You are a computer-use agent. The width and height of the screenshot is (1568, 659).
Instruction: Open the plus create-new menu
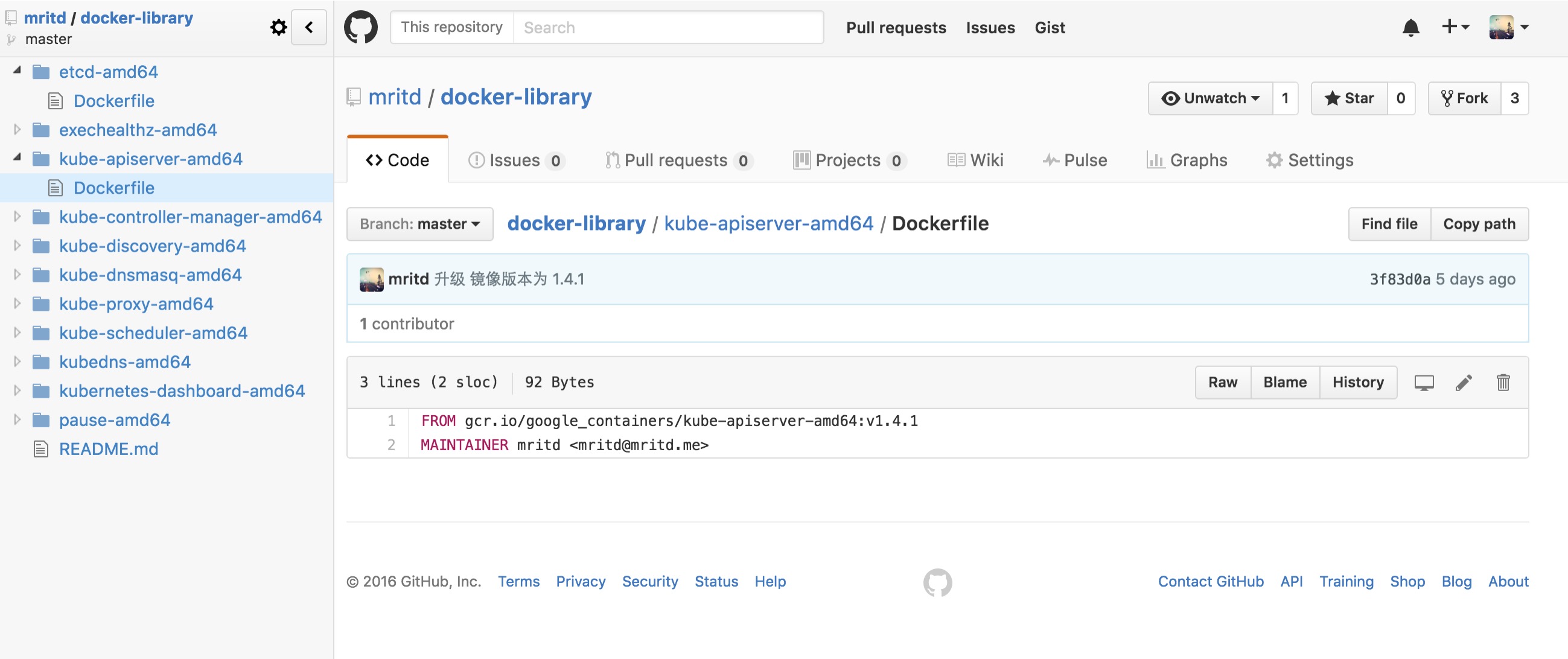tap(1456, 27)
